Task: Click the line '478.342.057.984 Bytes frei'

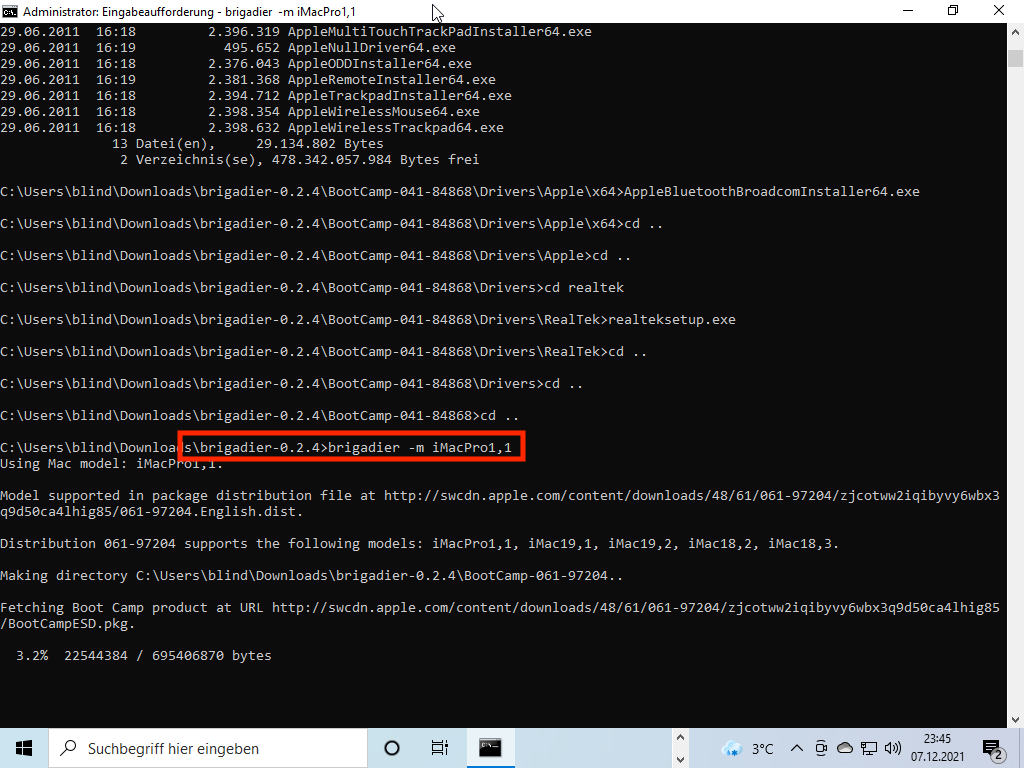Action: pyautogui.click(x=376, y=159)
